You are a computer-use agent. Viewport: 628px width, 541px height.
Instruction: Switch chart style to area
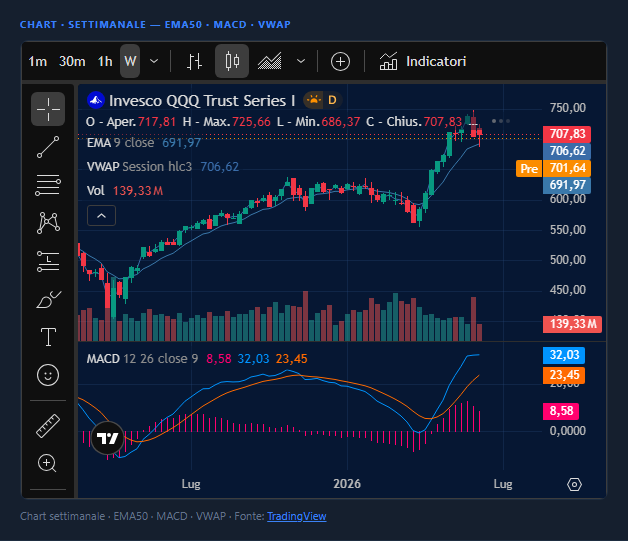tap(270, 61)
